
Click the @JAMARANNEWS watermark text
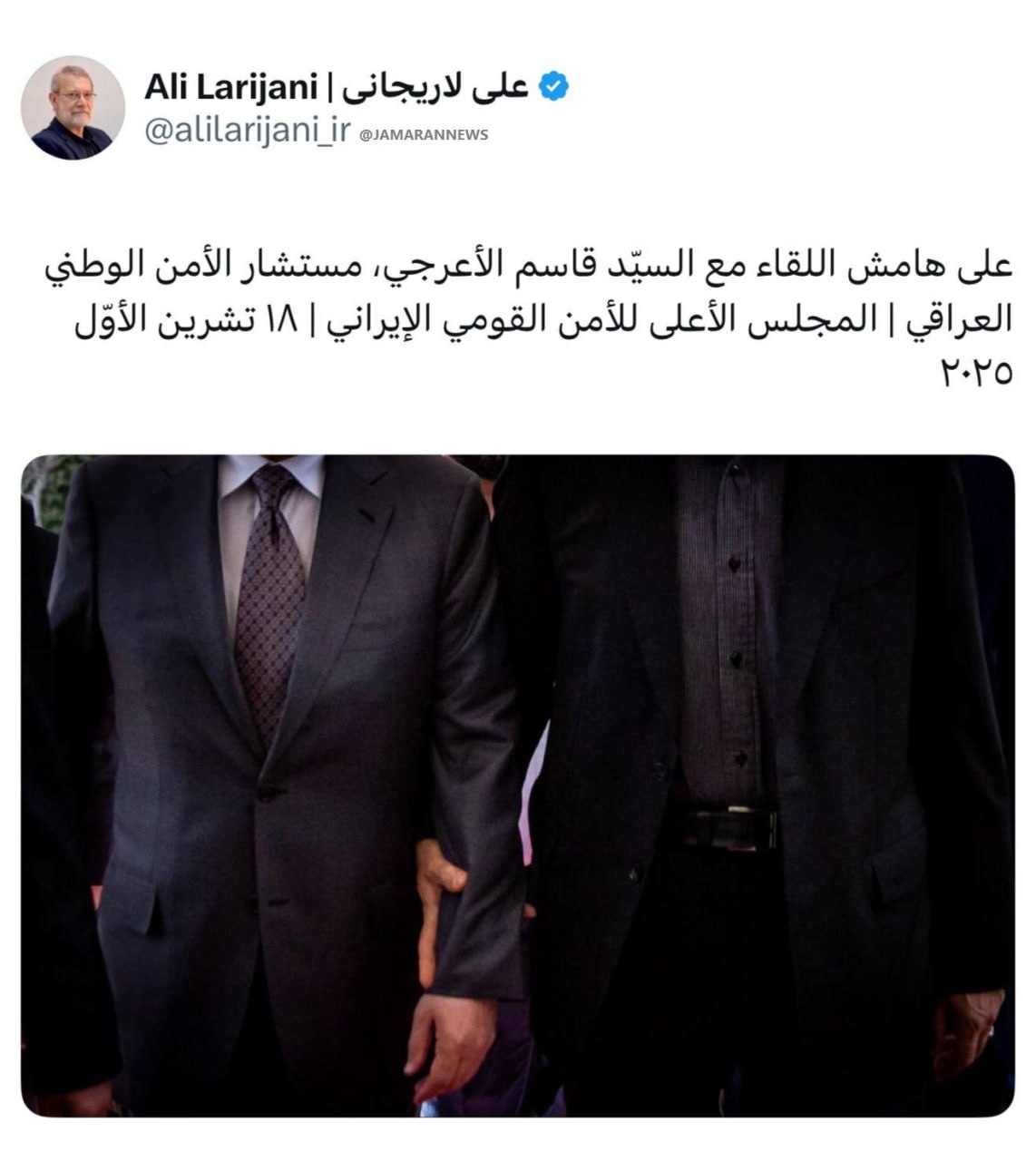pyautogui.click(x=424, y=134)
